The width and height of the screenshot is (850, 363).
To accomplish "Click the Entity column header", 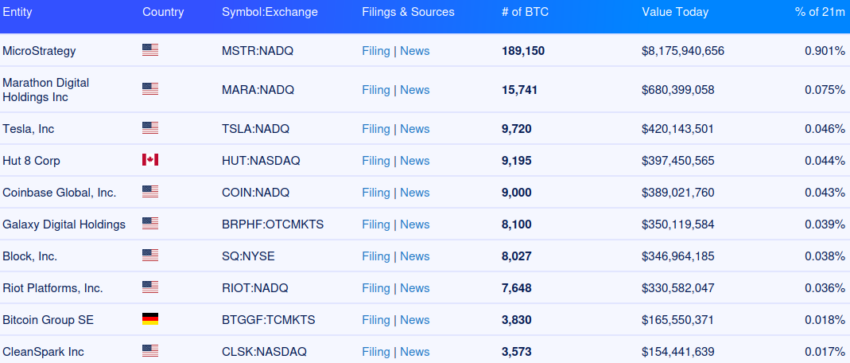I will click(x=16, y=12).
